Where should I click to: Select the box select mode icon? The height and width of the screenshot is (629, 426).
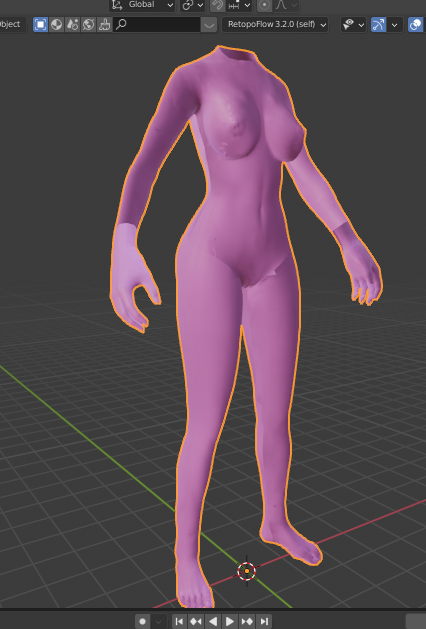click(x=41, y=24)
